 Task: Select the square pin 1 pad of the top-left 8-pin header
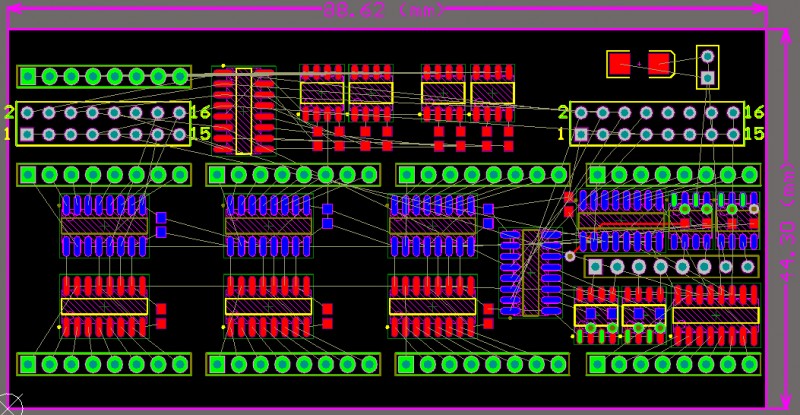28,76
